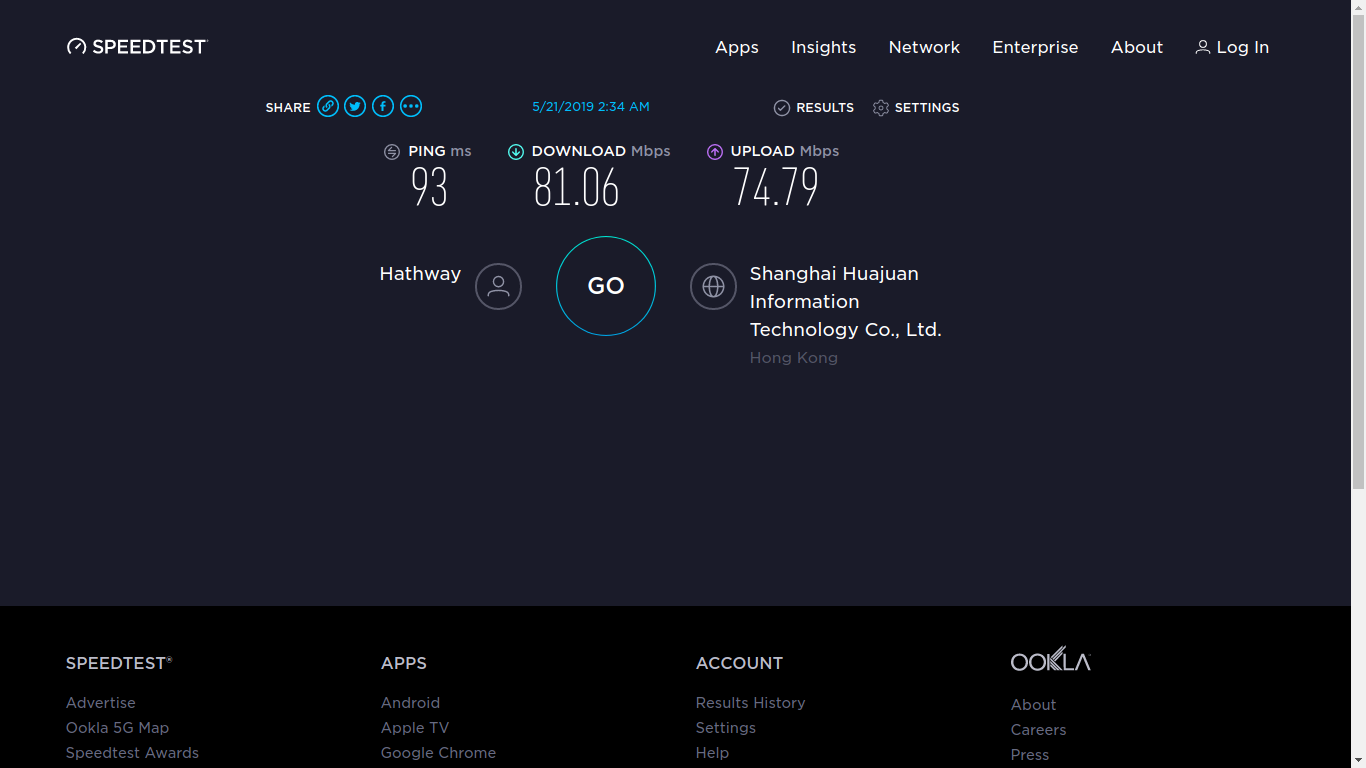The width and height of the screenshot is (1366, 768).
Task: Open the Ookla 5G Map link
Action: click(117, 728)
